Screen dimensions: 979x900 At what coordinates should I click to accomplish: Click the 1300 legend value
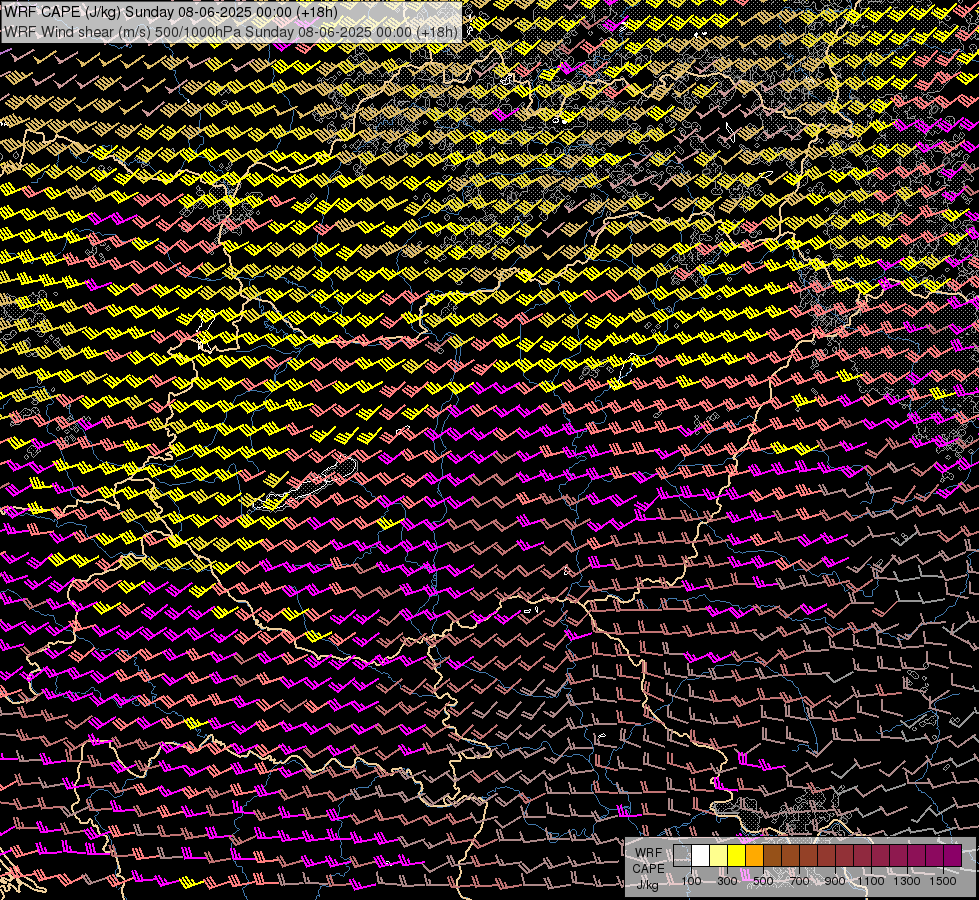[907, 881]
